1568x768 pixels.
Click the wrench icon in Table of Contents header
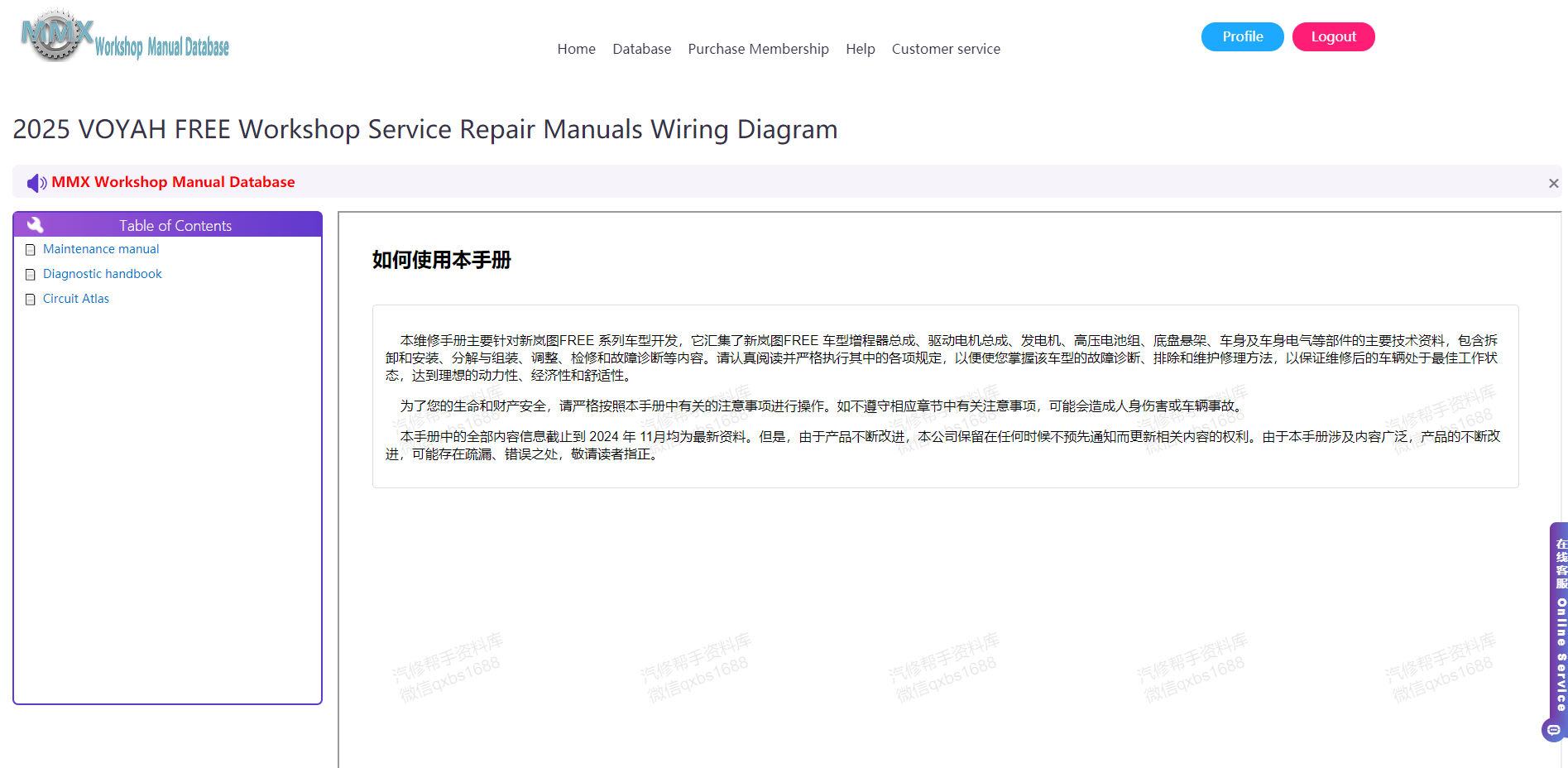coord(35,224)
